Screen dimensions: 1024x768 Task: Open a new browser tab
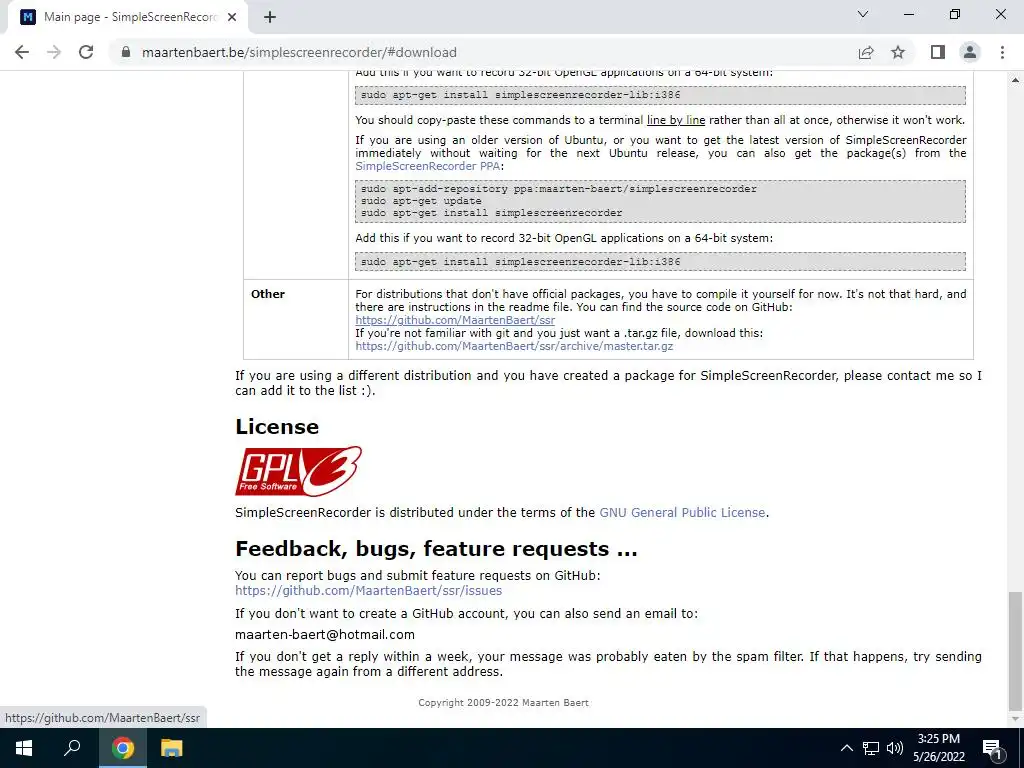[x=270, y=18]
